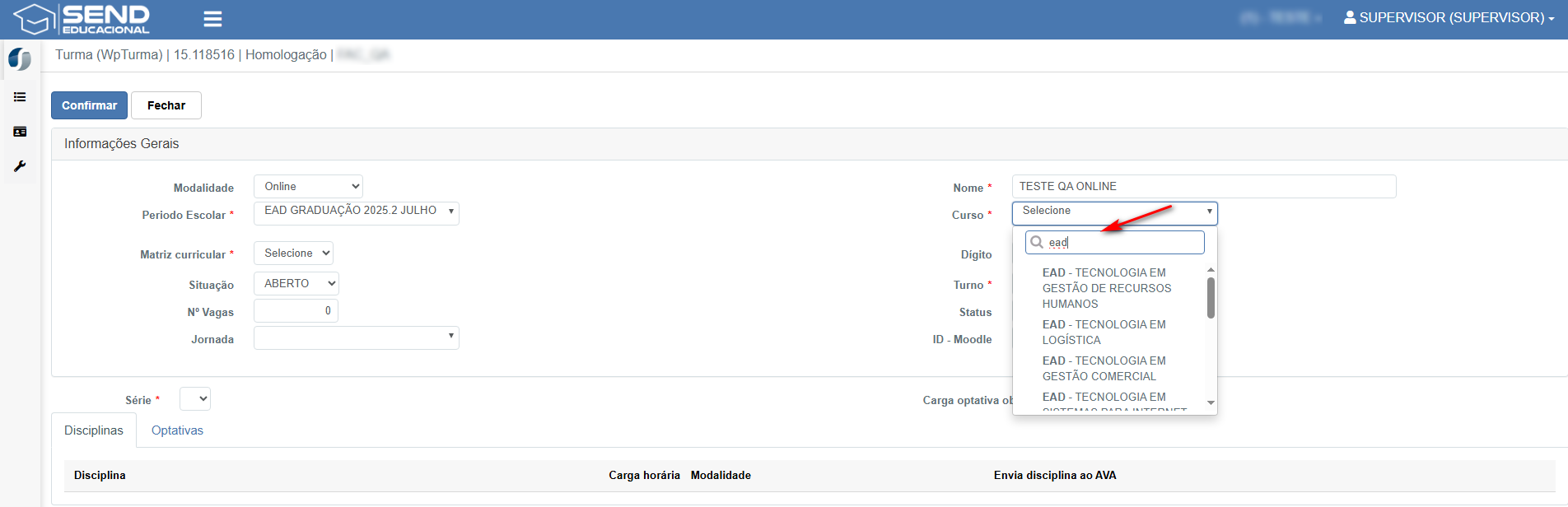This screenshot has height=507, width=1568.
Task: Select the Disciplinas tab
Action: (x=94, y=430)
